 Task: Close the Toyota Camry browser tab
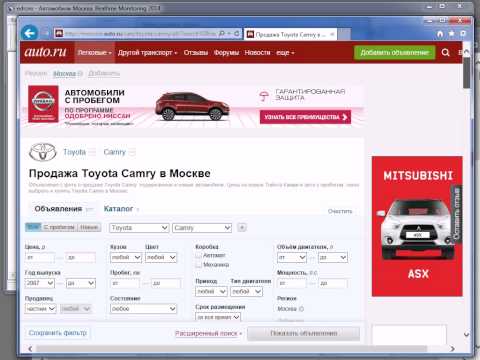tap(332, 34)
